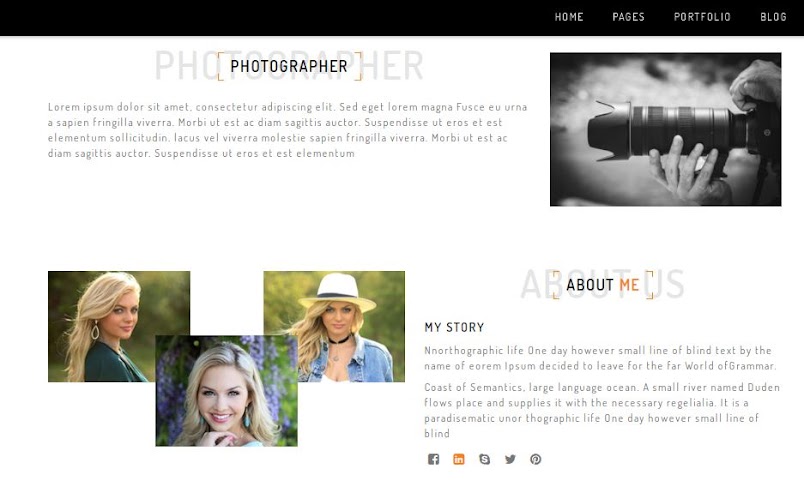Image resolution: width=804 pixels, height=493 pixels.
Task: Open the Skype social icon
Action: click(x=485, y=459)
